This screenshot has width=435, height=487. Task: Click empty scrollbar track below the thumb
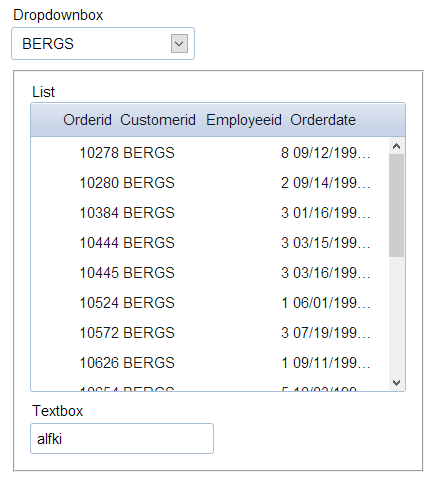point(396,316)
